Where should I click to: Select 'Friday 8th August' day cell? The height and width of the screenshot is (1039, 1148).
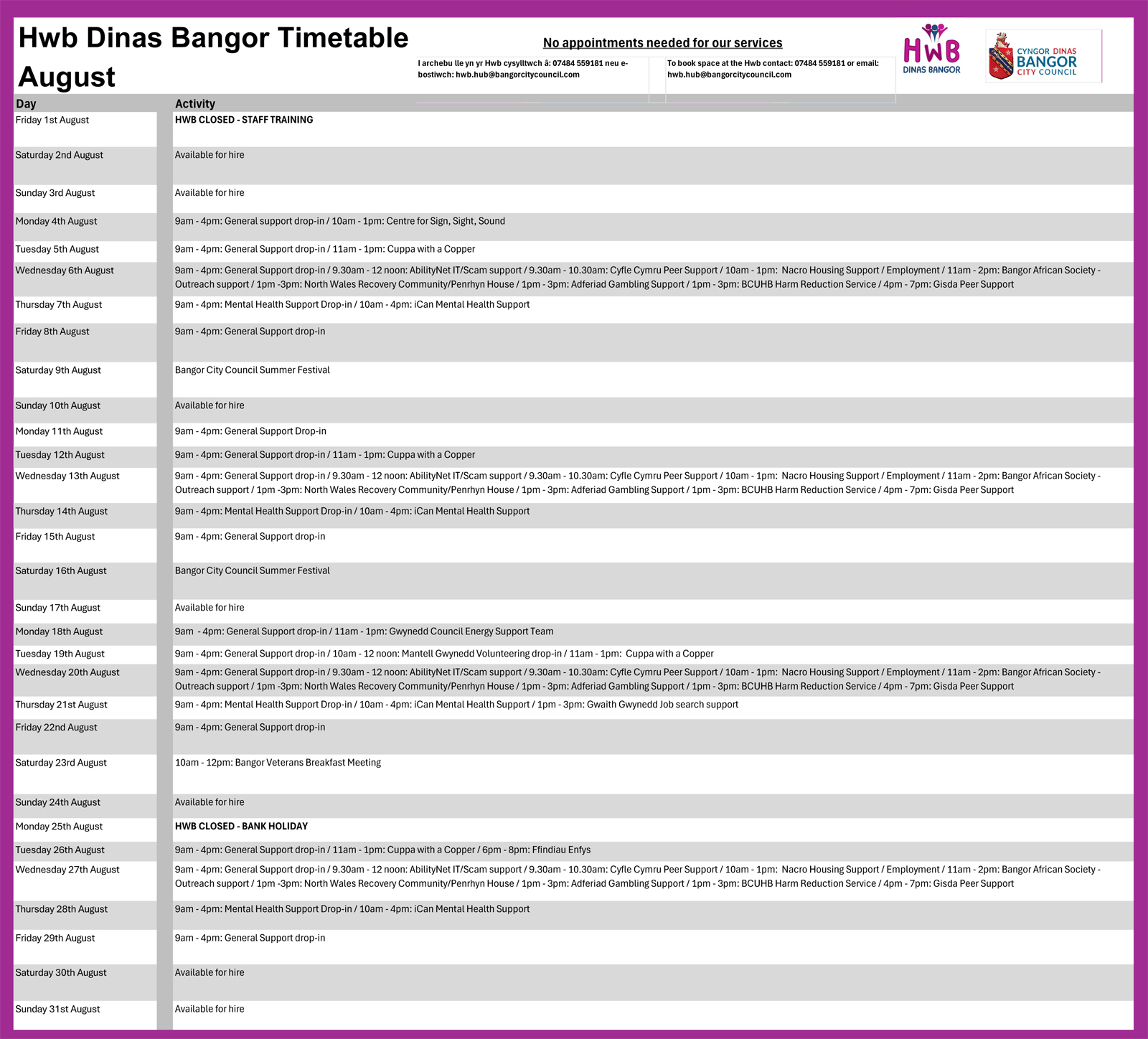(85, 342)
